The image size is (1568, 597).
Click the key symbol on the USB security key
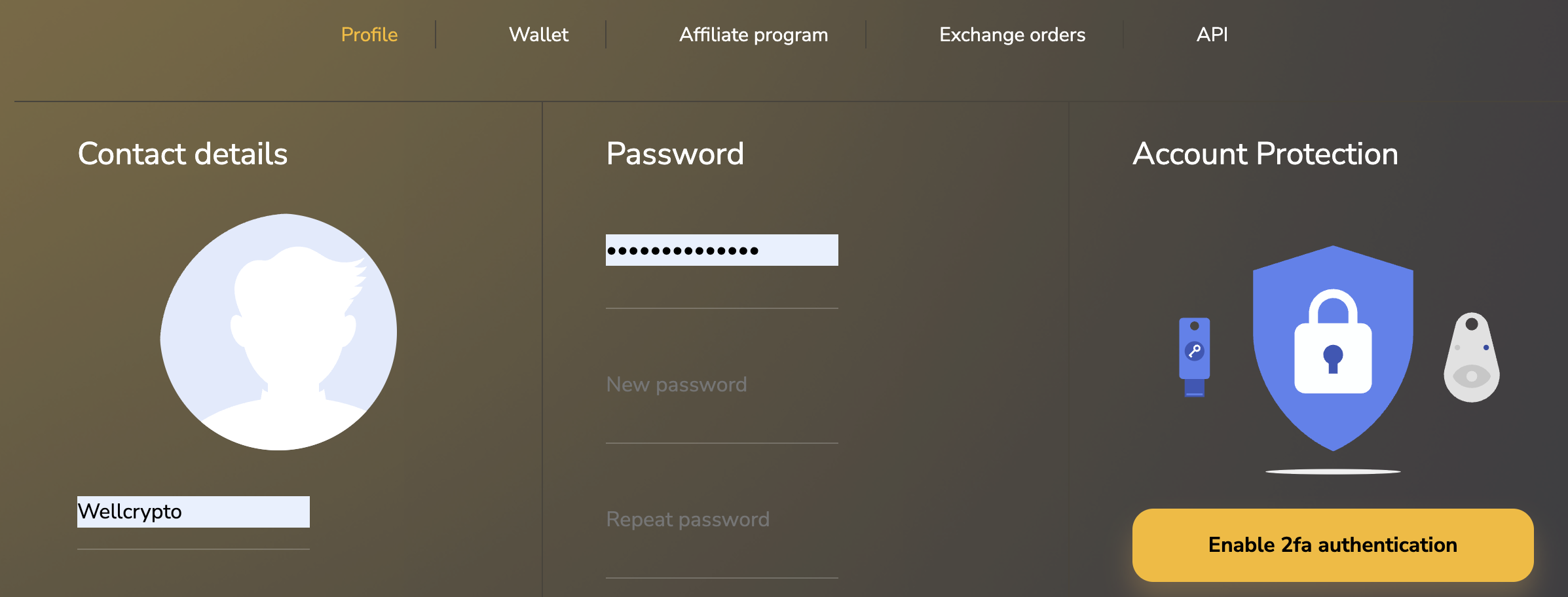1195,351
